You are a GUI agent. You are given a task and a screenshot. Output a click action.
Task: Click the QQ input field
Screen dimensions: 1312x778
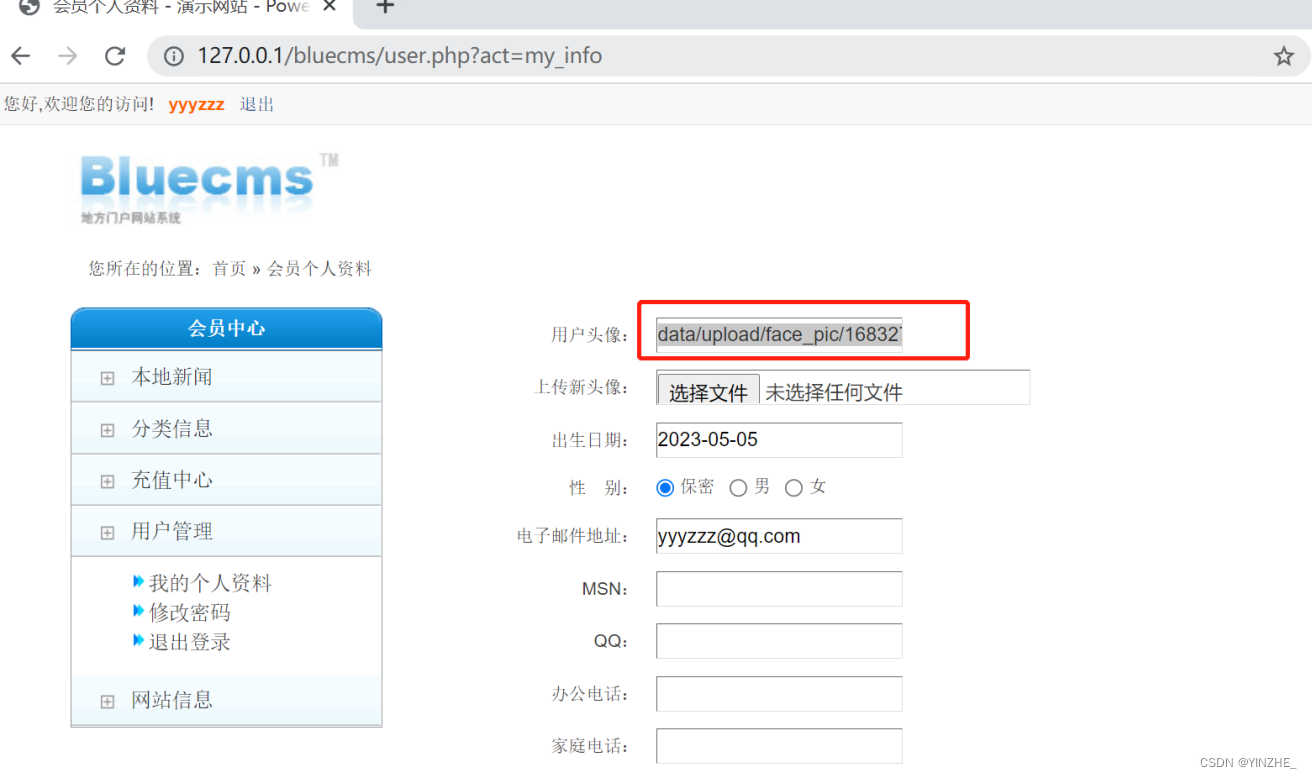pos(779,641)
